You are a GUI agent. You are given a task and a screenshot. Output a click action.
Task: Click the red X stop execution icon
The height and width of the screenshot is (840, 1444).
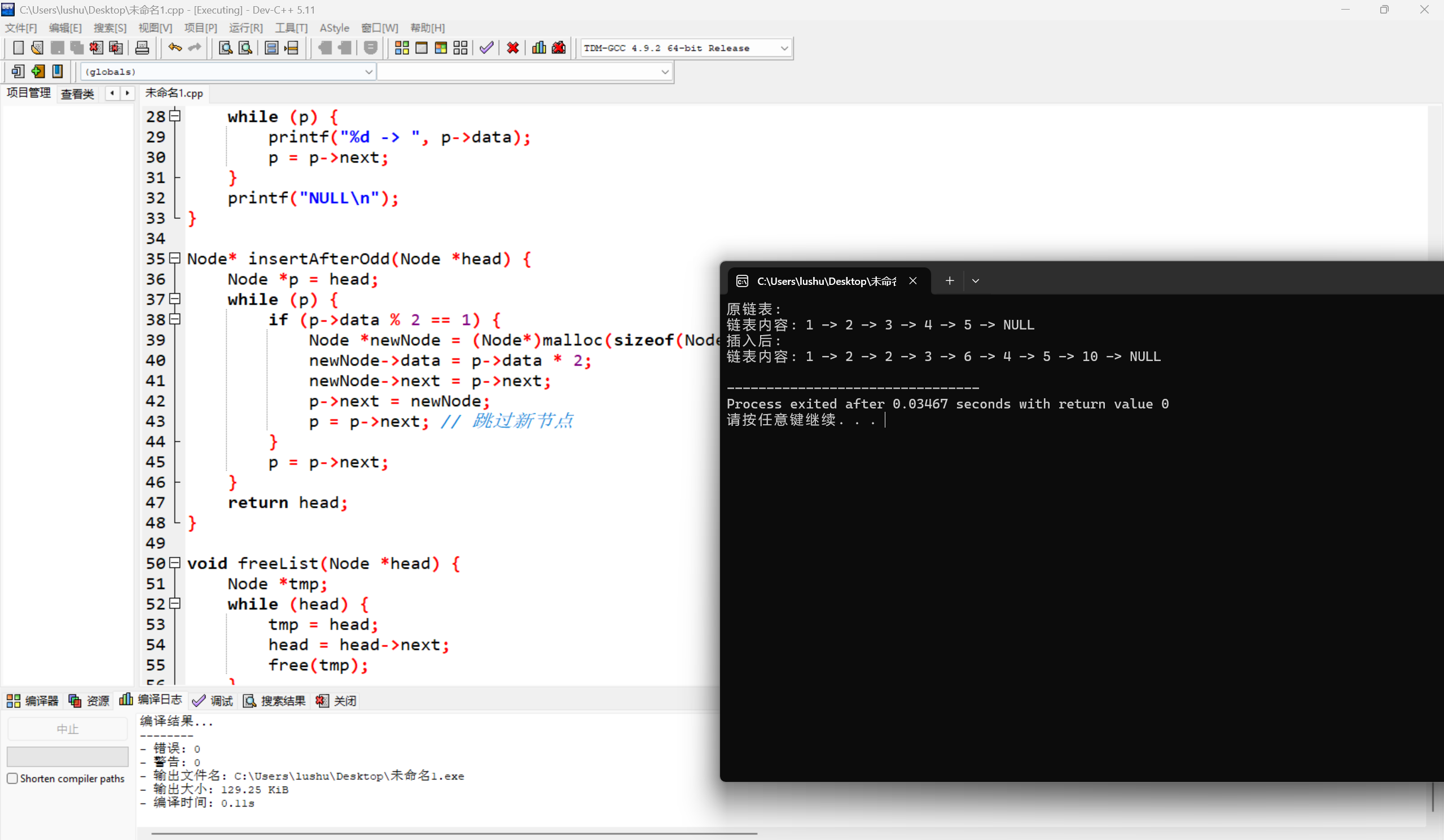513,48
